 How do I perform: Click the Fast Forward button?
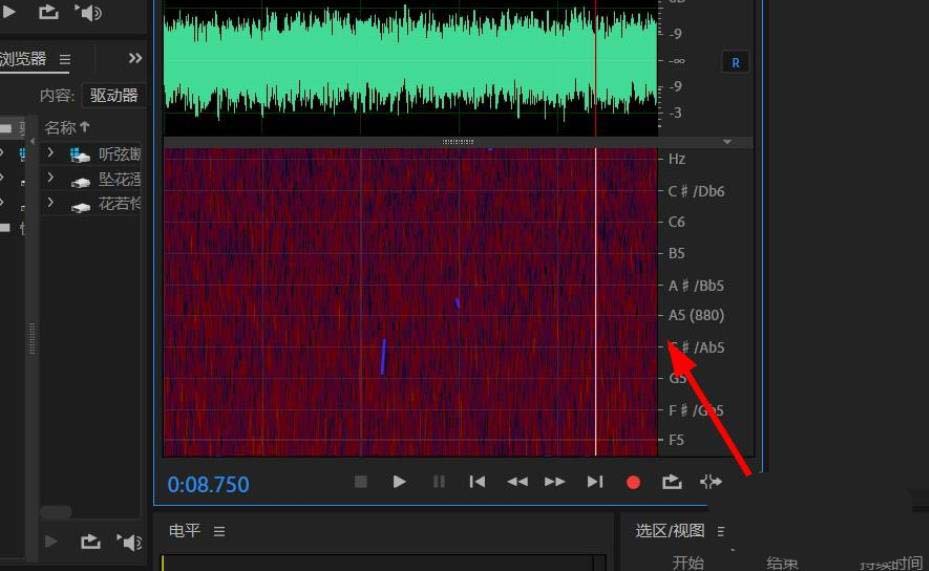[x=555, y=482]
